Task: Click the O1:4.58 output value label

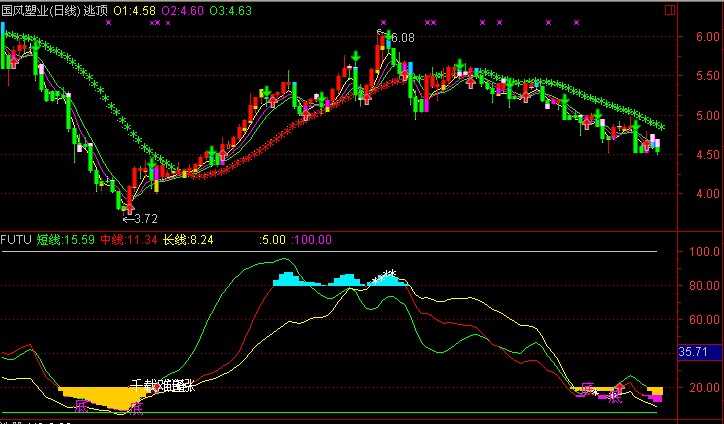Action: click(134, 9)
